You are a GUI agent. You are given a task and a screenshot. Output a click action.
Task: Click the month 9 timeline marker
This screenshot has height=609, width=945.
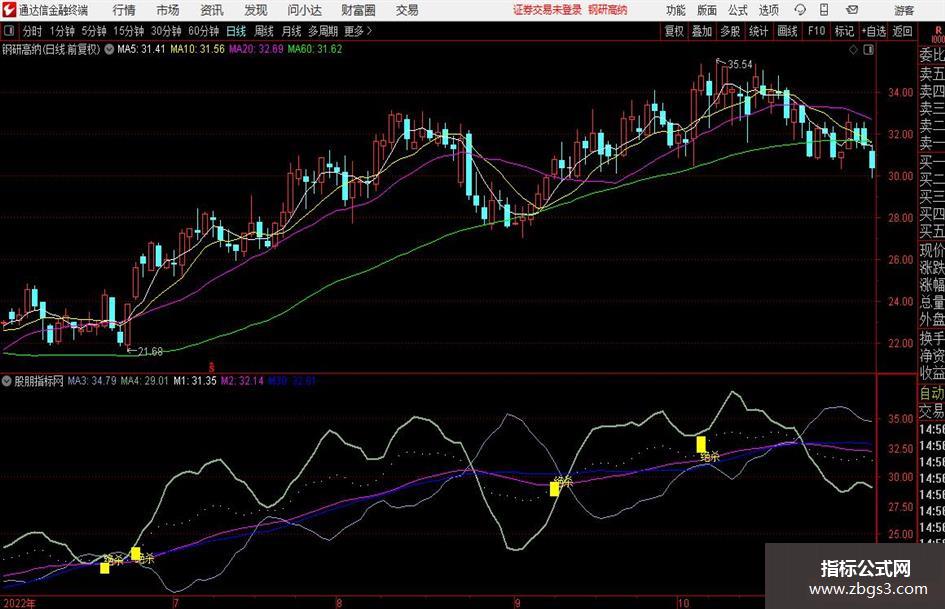tap(517, 603)
